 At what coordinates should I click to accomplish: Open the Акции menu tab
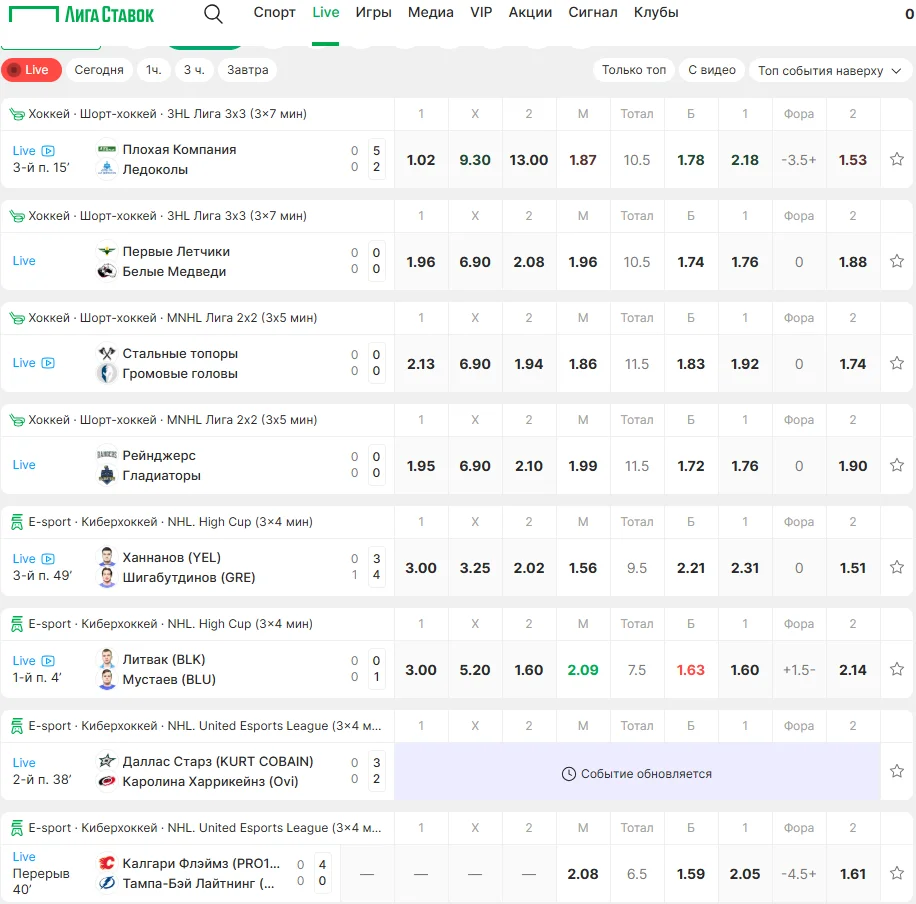[530, 13]
